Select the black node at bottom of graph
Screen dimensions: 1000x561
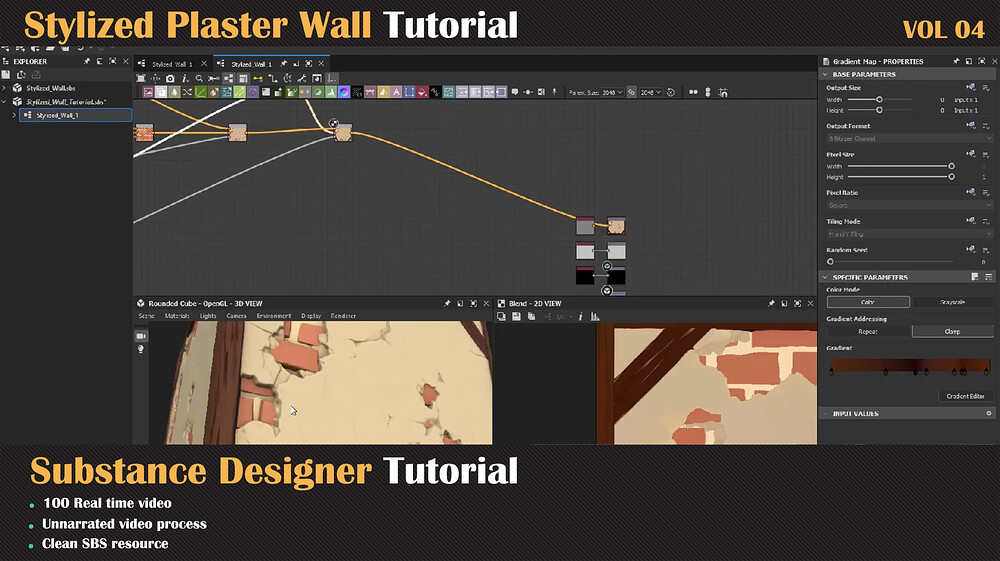click(585, 276)
